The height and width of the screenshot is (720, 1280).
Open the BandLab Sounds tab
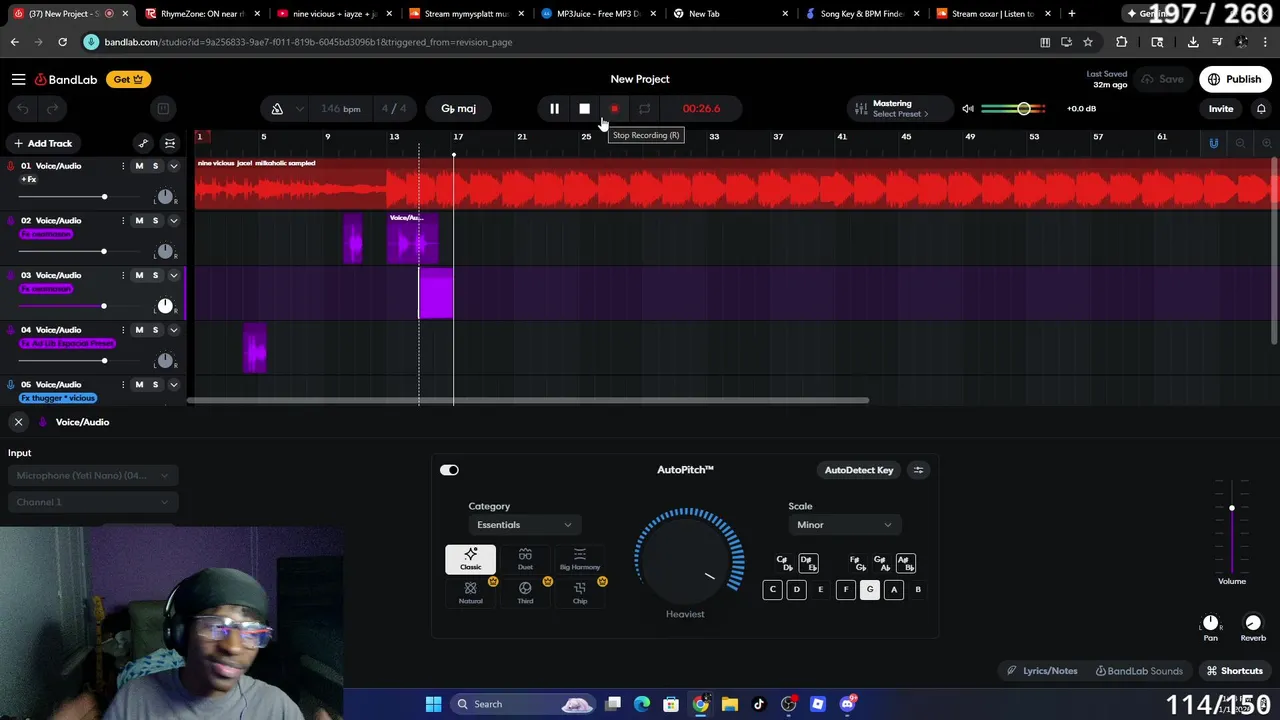[x=1139, y=671]
